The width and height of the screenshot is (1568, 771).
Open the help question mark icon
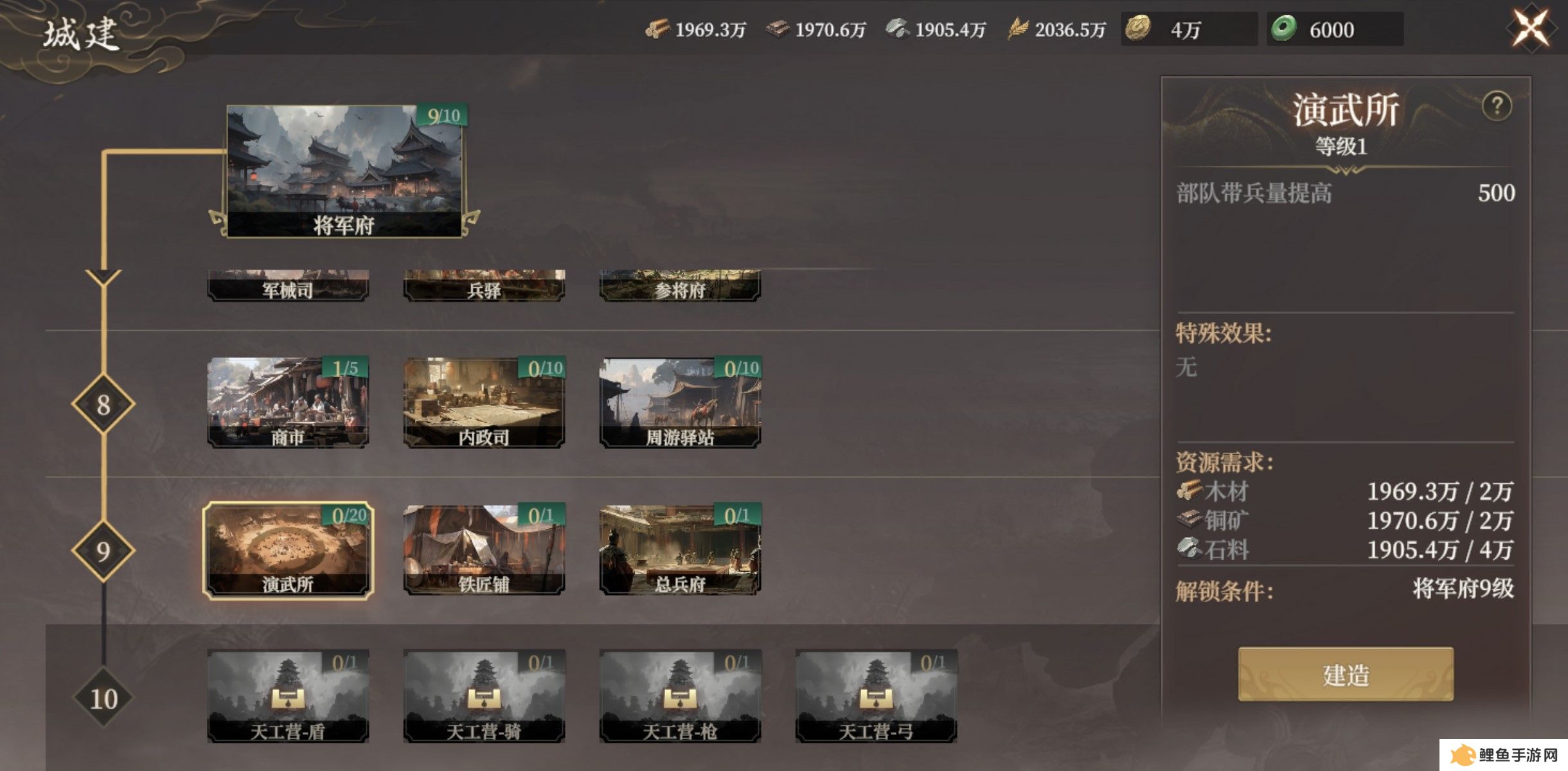click(x=1497, y=106)
